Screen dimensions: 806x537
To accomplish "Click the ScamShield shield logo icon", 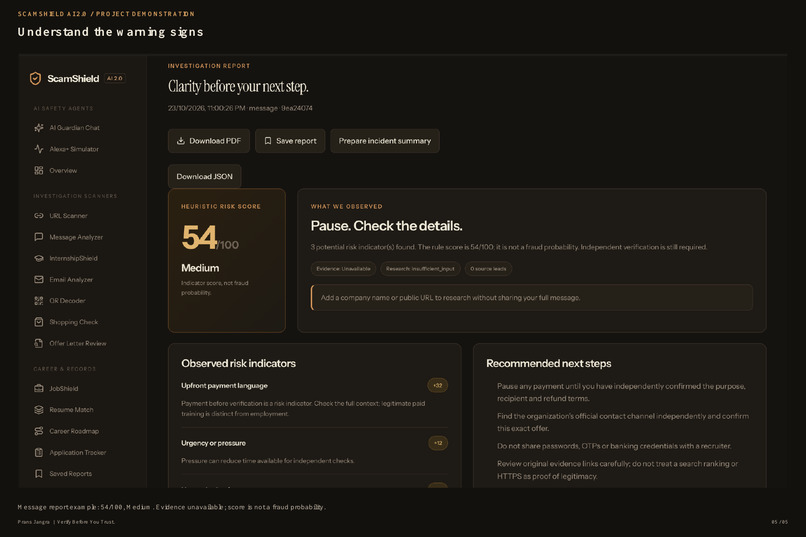I will 35,78.
